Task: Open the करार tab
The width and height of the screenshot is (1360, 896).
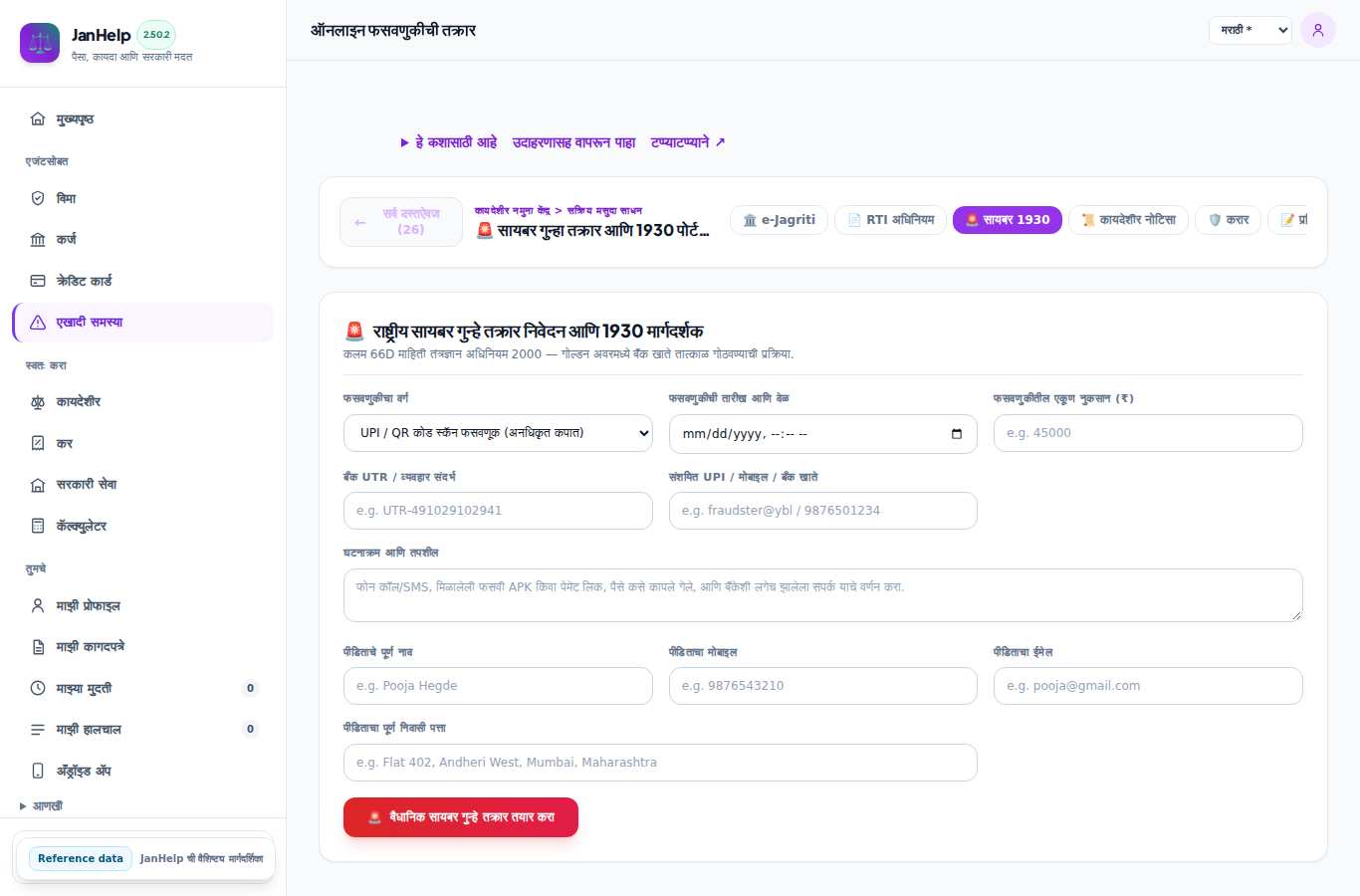Action: point(1229,220)
